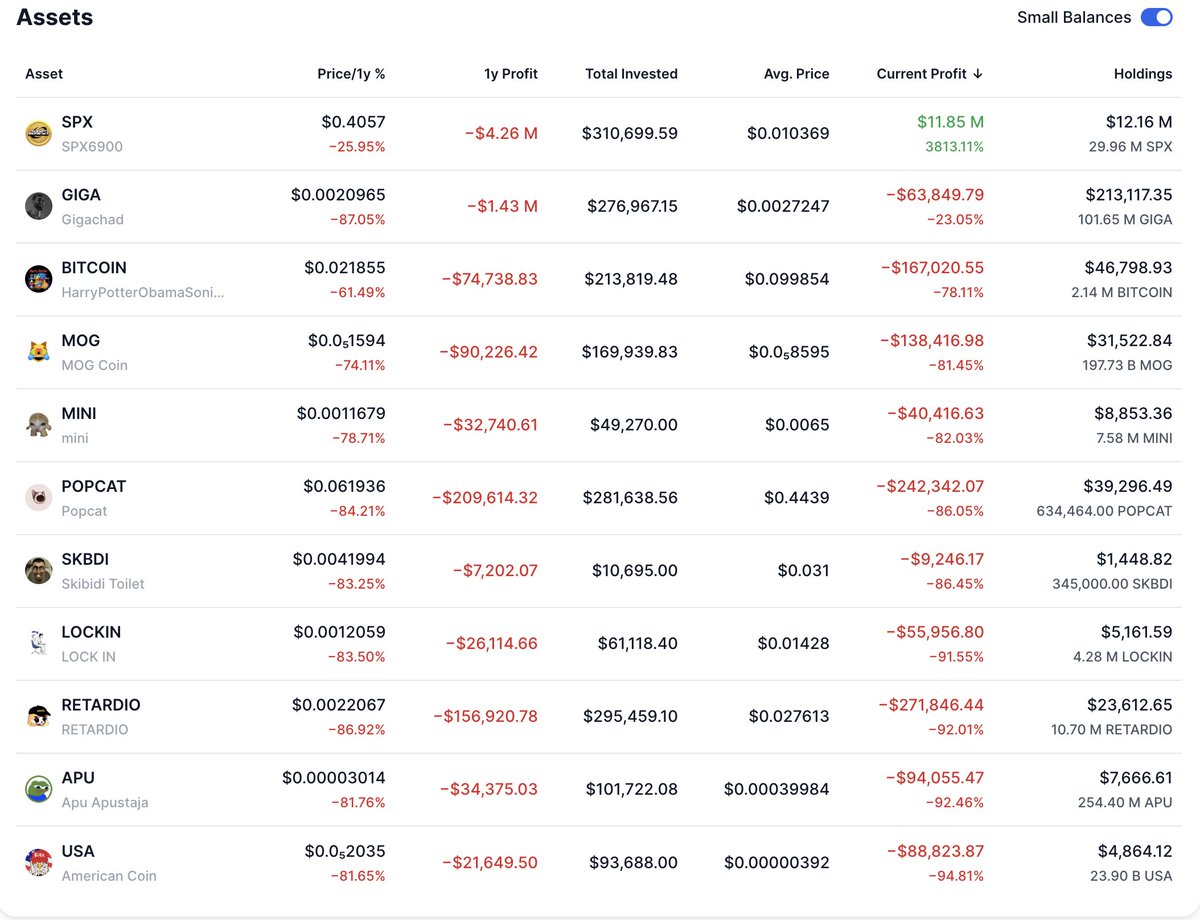Click the Apu Apustaja frog icon
The width and height of the screenshot is (1200, 920).
(39, 790)
